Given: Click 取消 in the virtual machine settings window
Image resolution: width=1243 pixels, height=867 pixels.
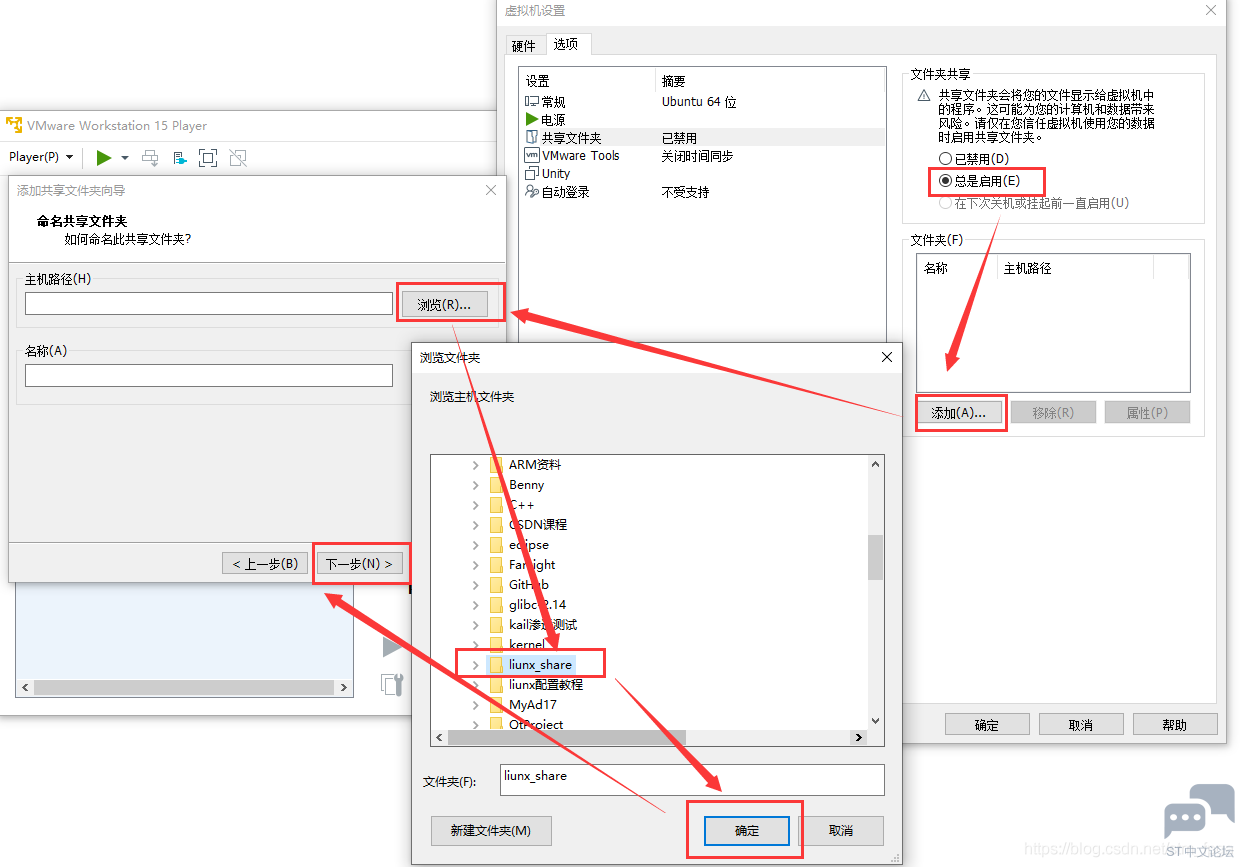Looking at the screenshot, I should (1081, 725).
